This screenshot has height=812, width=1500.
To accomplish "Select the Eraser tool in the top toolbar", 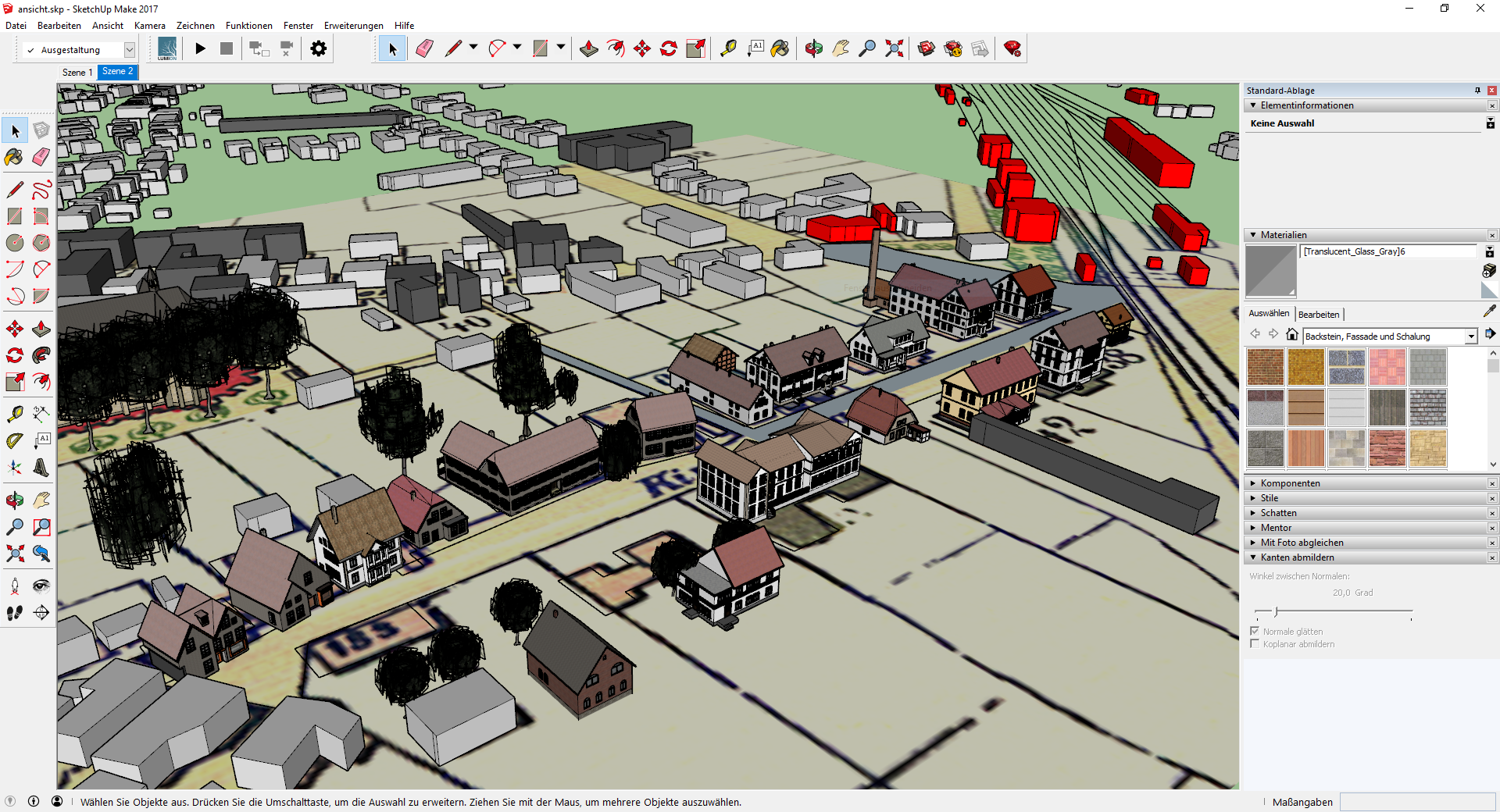I will (x=424, y=49).
